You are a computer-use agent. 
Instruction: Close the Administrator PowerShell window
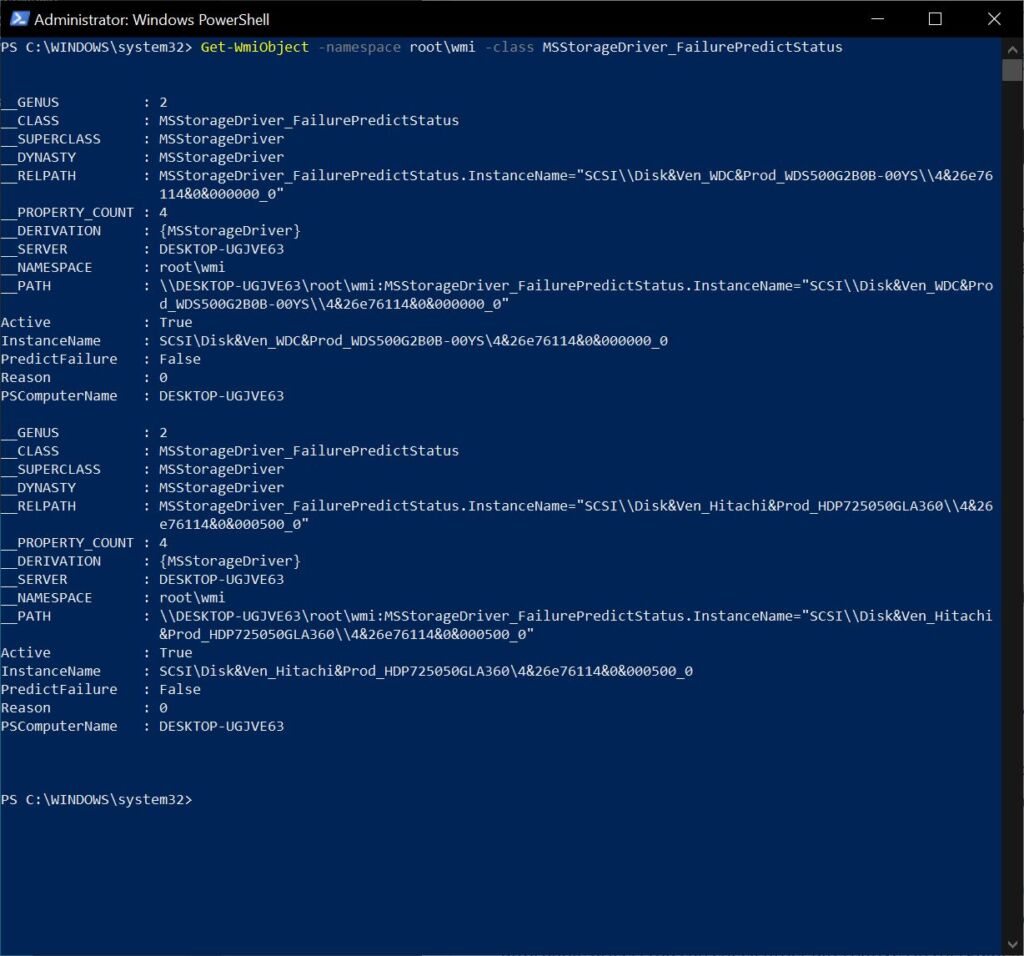point(993,19)
